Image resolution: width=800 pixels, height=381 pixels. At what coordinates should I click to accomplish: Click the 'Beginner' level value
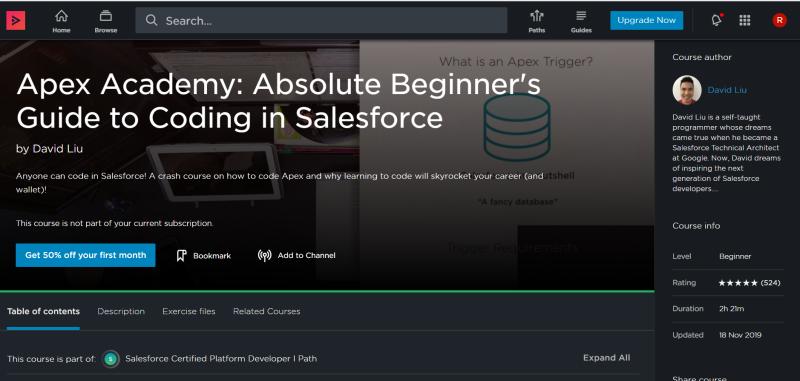click(735, 257)
